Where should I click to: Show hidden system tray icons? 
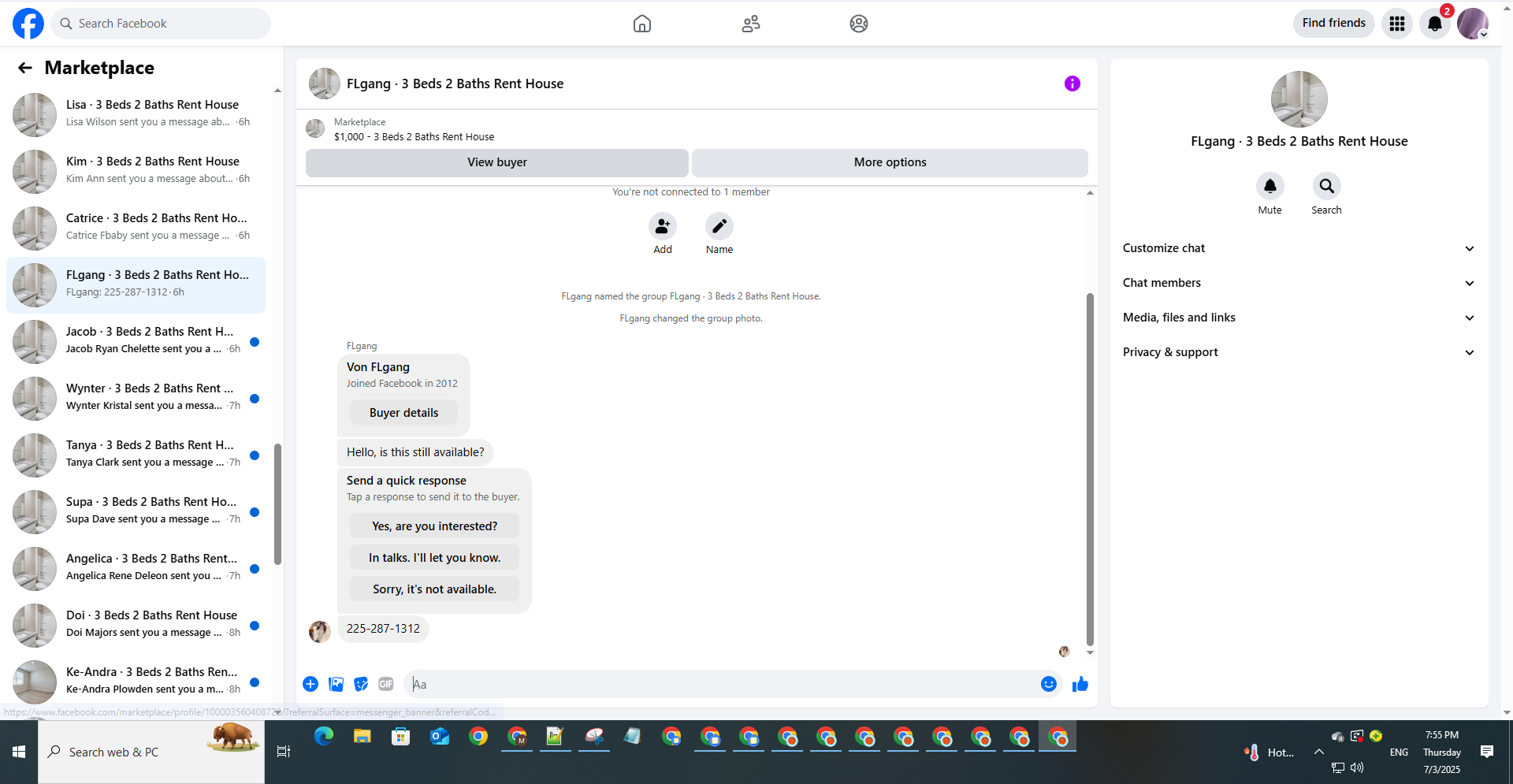pos(1319,752)
